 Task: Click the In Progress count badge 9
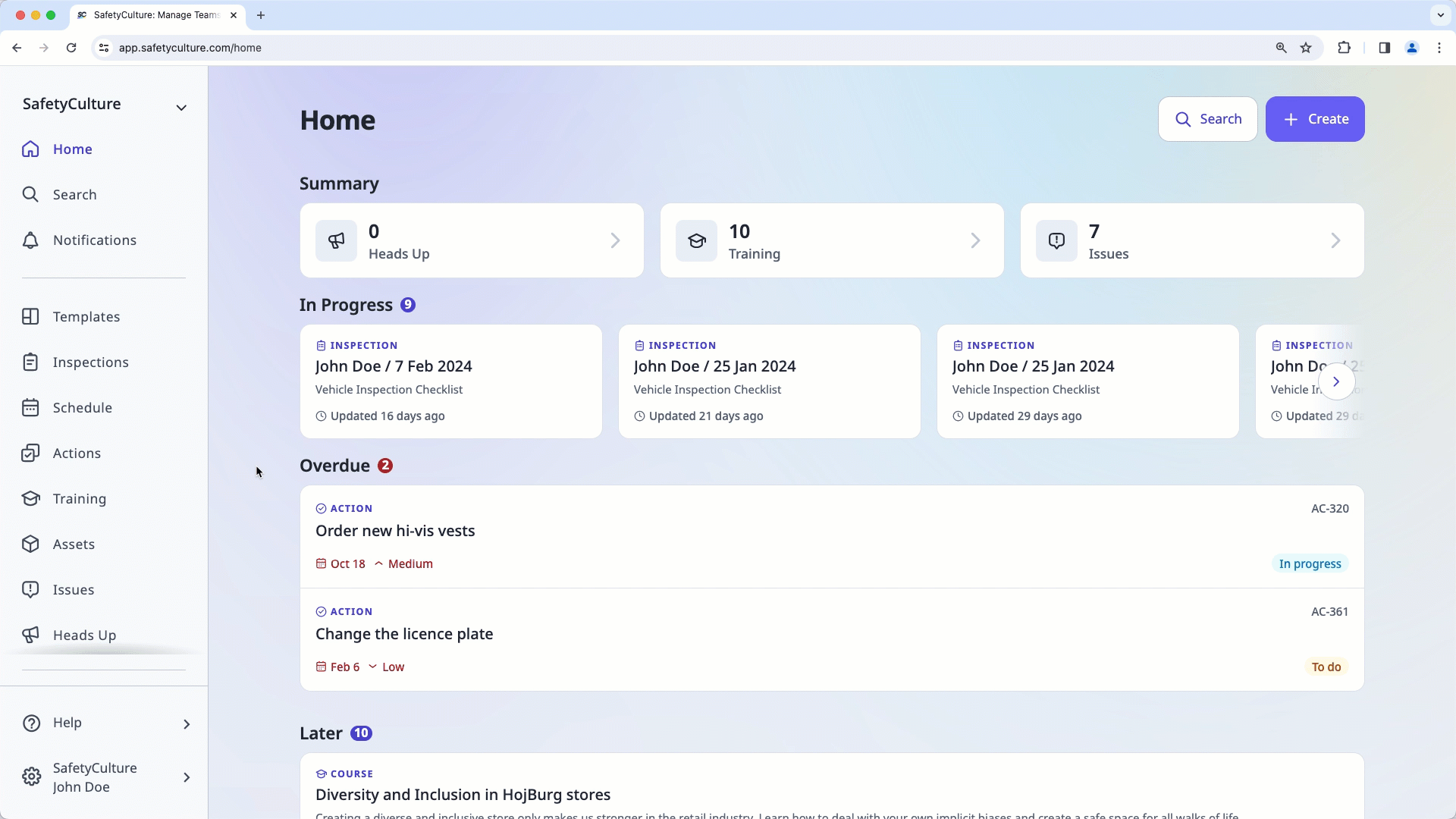pos(408,305)
